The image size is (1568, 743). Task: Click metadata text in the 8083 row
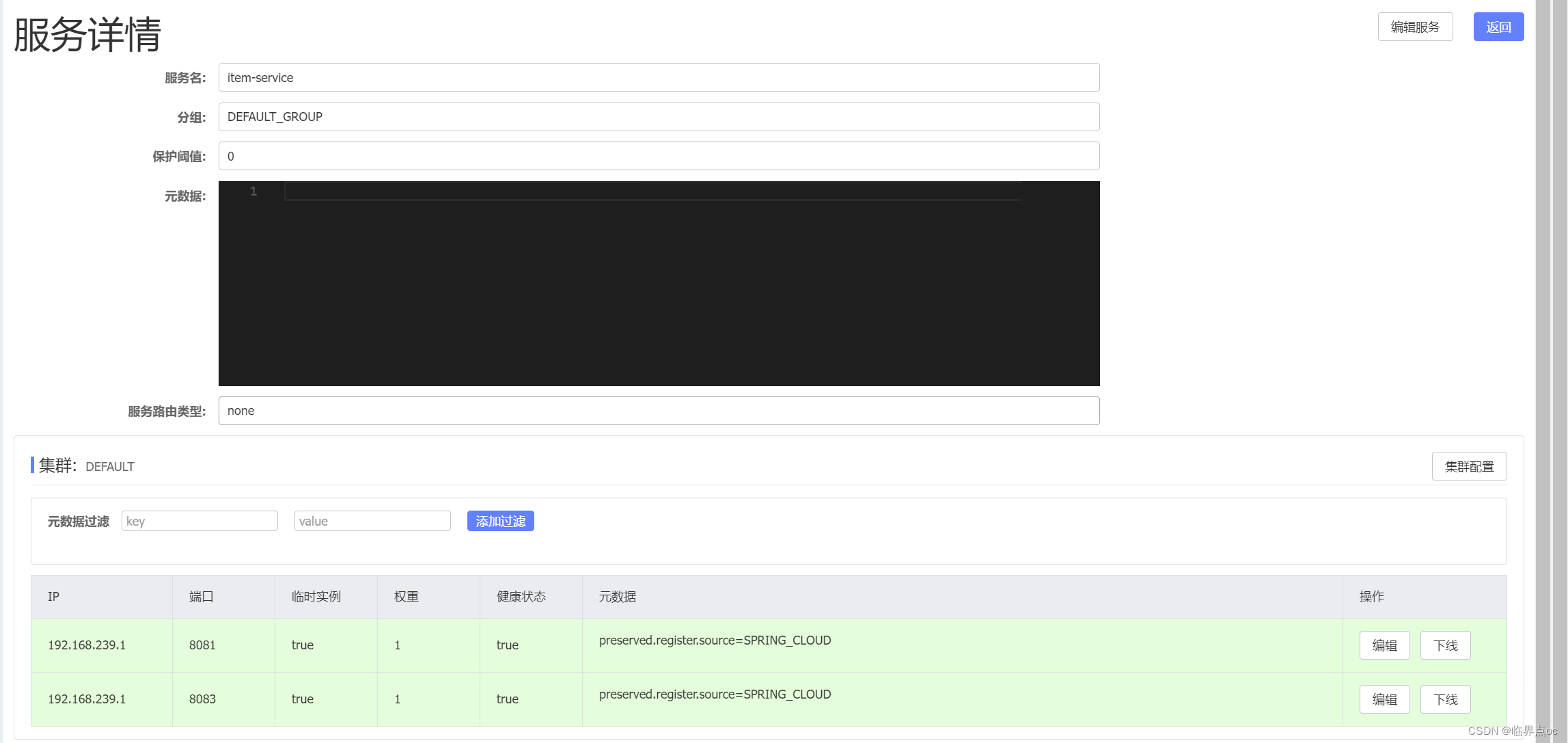[x=715, y=694]
